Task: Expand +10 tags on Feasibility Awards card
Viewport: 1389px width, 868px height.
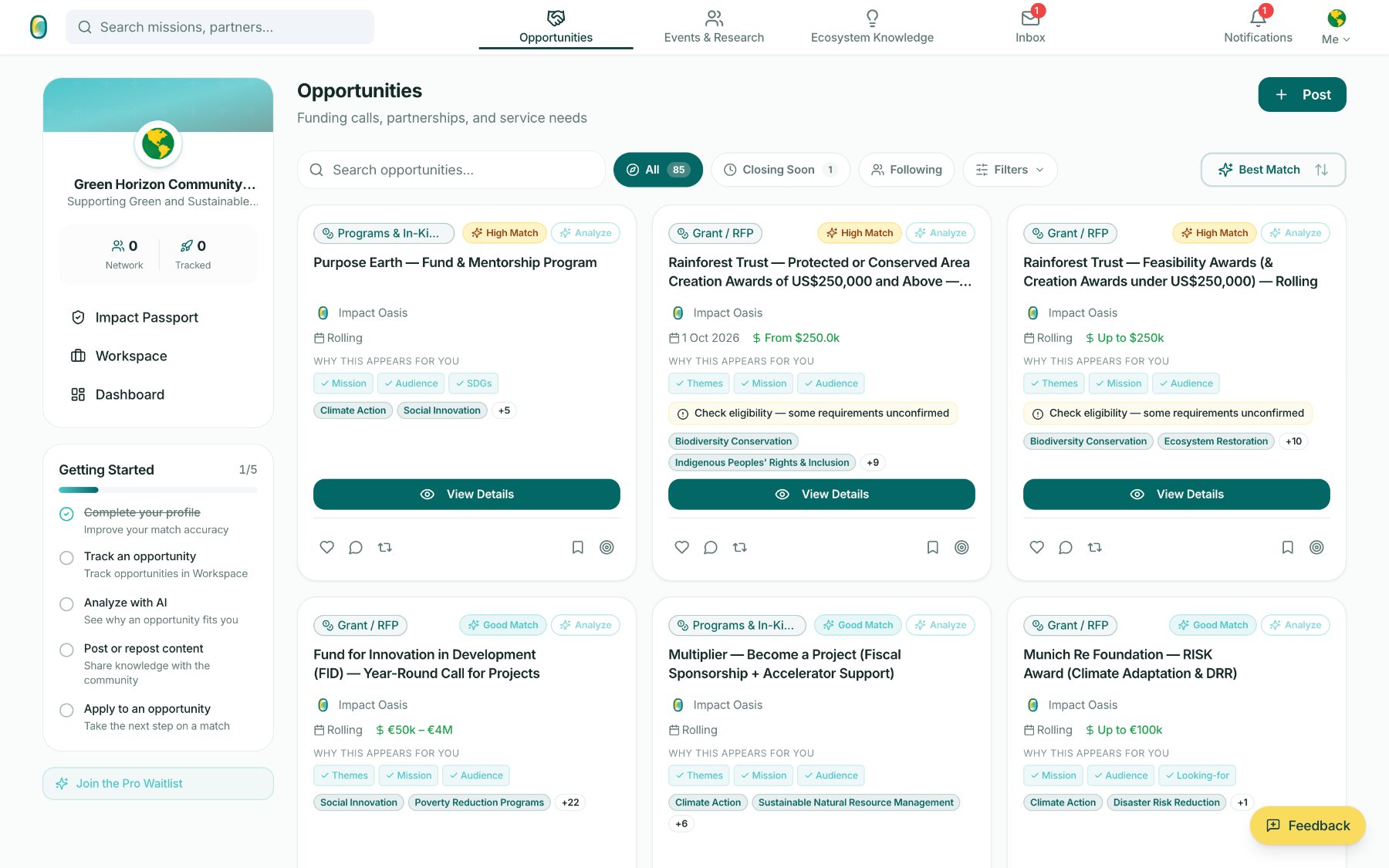Action: 1293,441
